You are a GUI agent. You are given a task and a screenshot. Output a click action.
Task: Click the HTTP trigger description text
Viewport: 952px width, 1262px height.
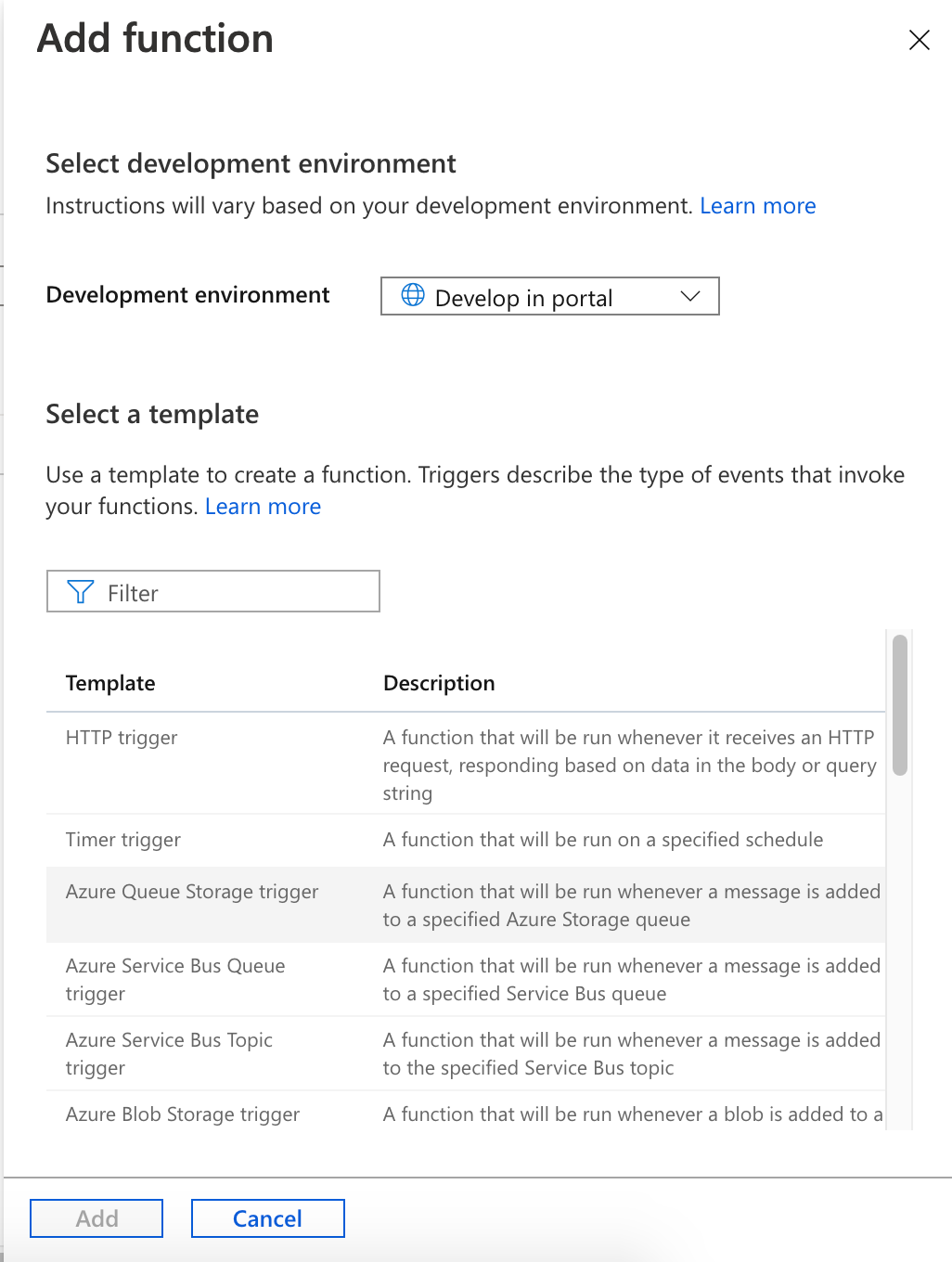tap(629, 766)
